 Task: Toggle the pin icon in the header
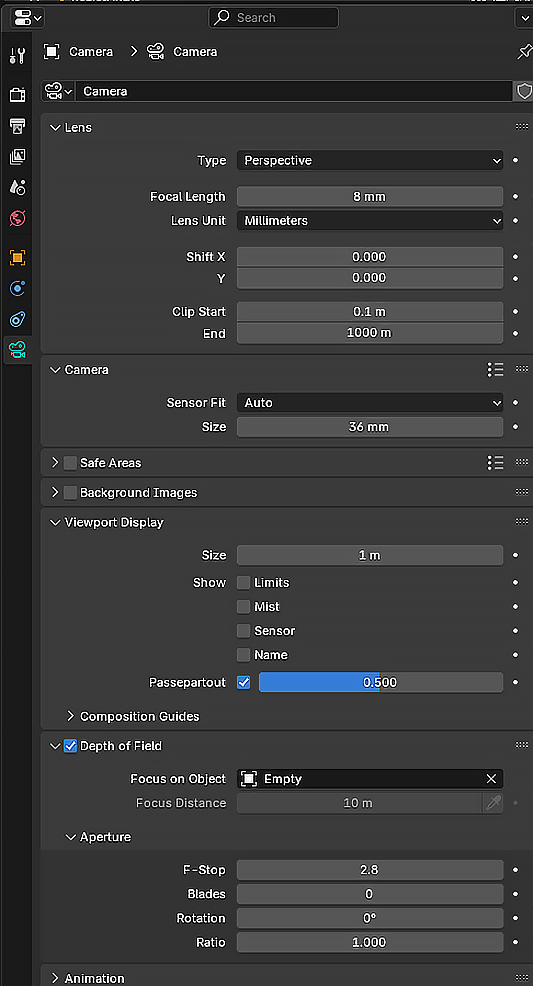coord(524,52)
